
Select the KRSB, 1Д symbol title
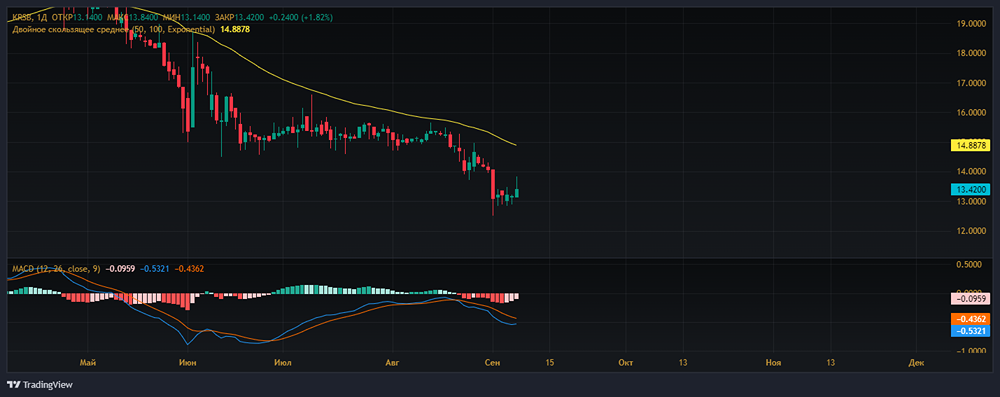click(x=28, y=17)
